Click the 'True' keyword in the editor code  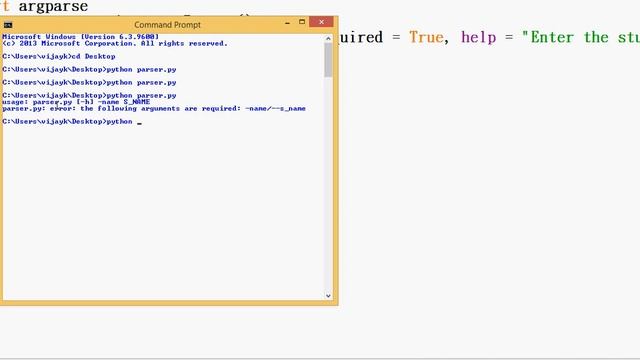426,38
